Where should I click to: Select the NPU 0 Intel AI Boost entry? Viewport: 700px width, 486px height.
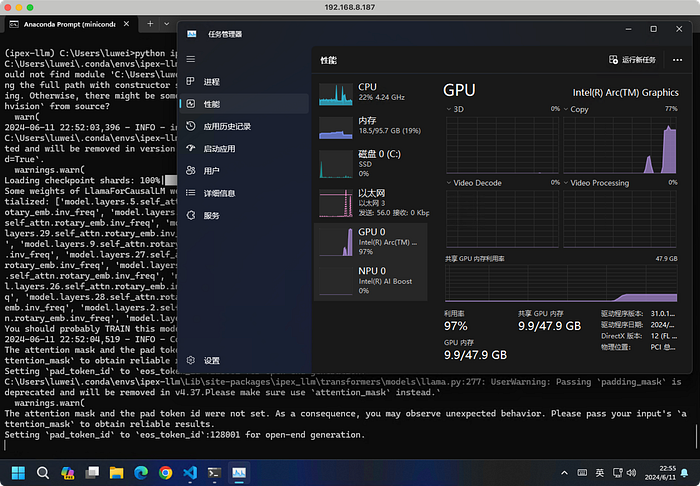[371, 281]
